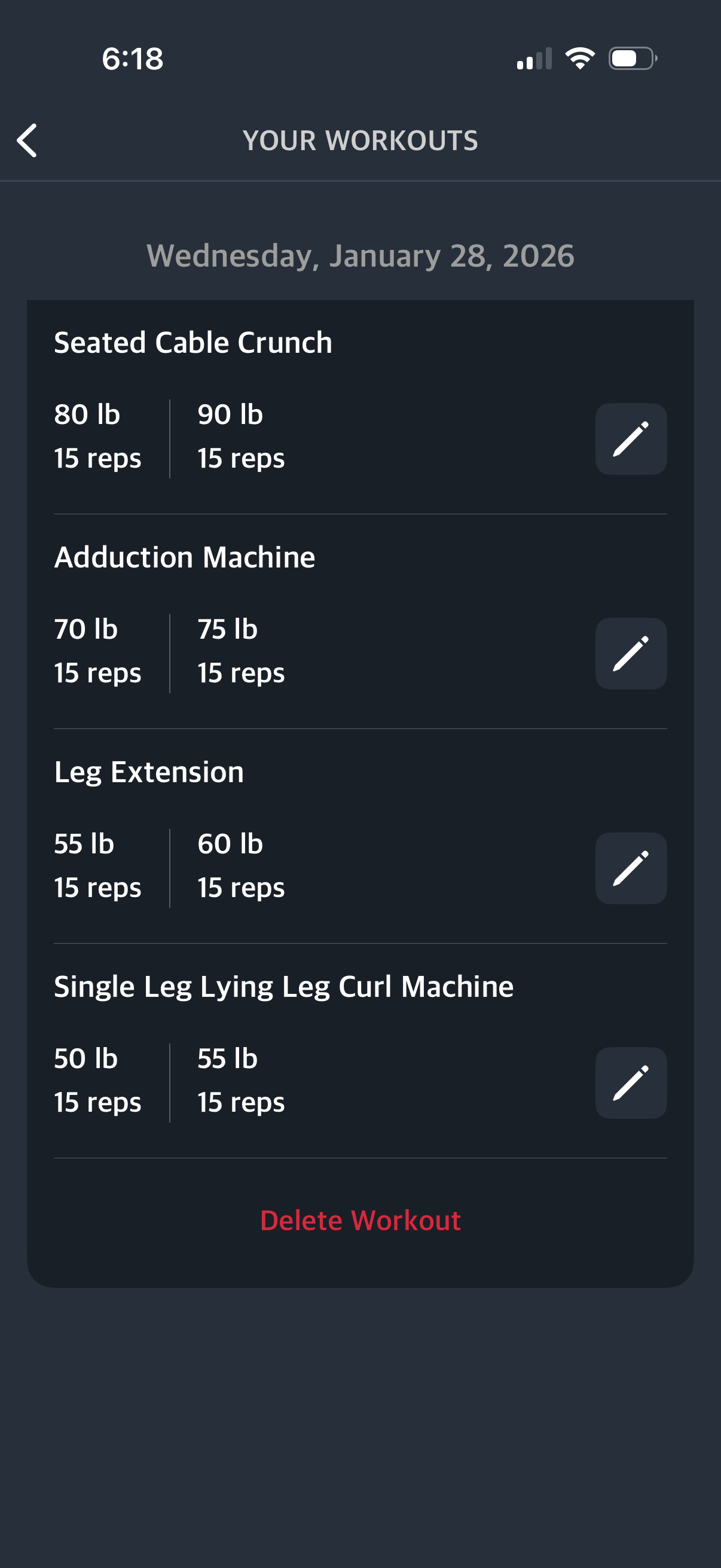Tap the YOUR WORKOUTS header title
Image resolution: width=721 pixels, height=1568 pixels.
tap(360, 141)
